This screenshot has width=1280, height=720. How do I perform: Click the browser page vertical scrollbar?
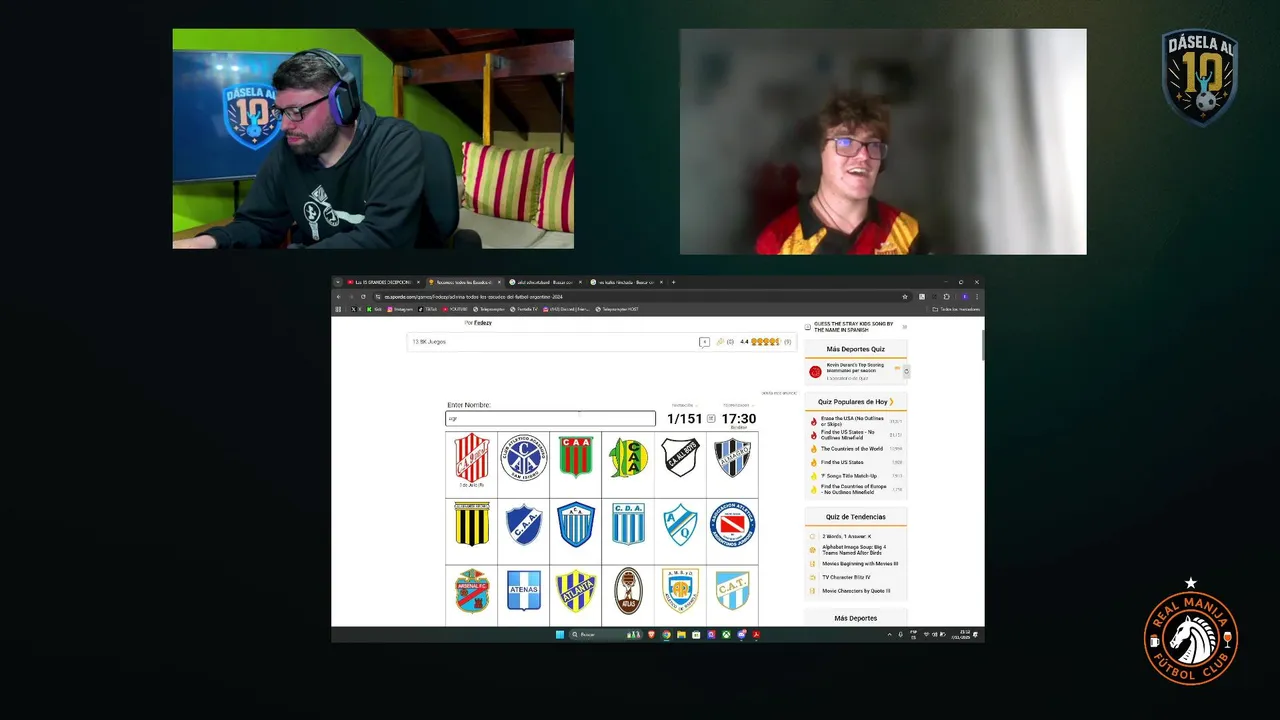(981, 343)
